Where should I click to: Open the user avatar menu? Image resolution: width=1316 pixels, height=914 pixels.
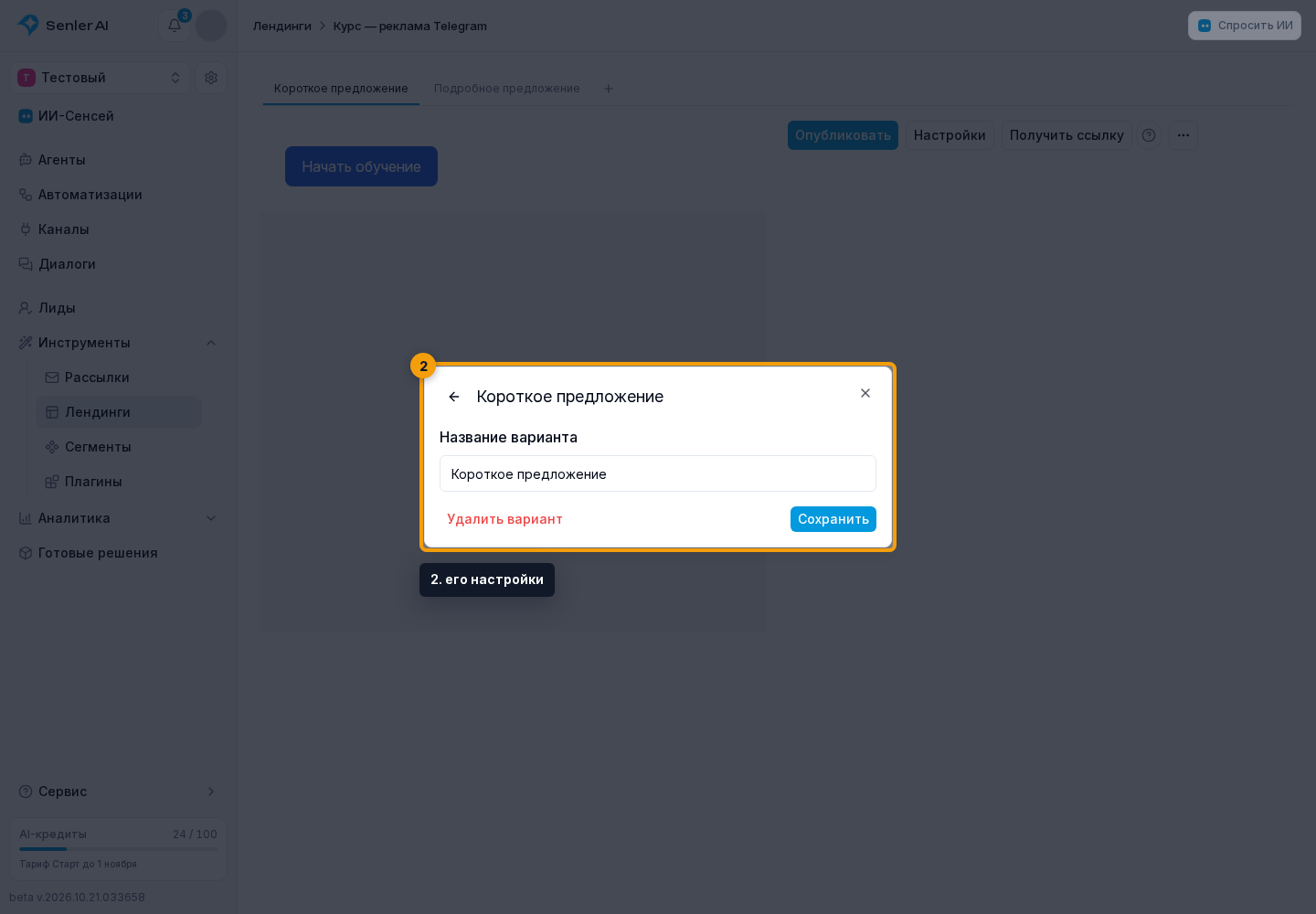211,26
